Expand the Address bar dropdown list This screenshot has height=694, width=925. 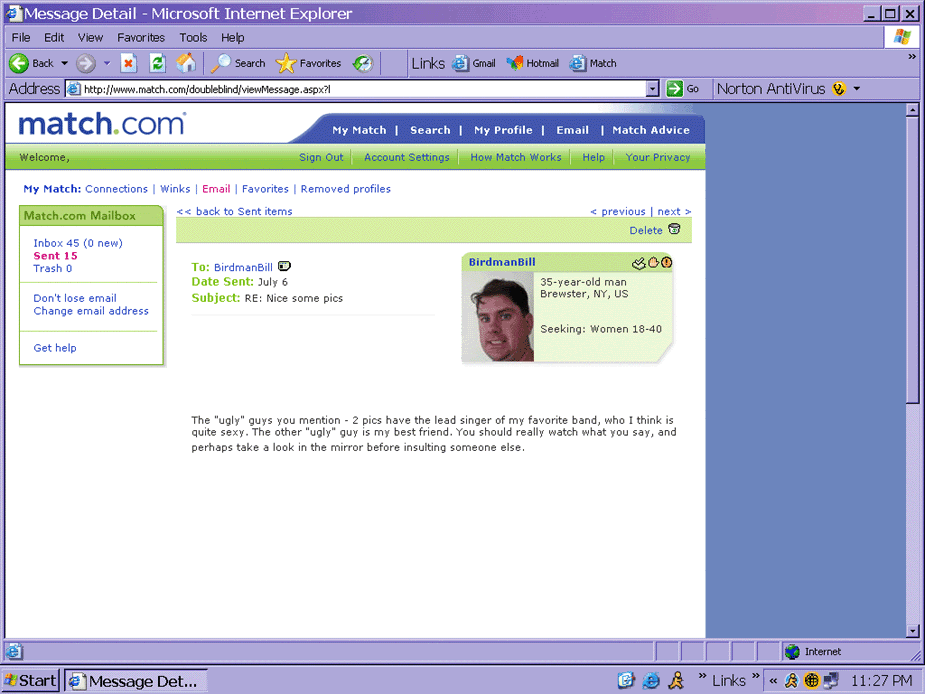pos(652,89)
